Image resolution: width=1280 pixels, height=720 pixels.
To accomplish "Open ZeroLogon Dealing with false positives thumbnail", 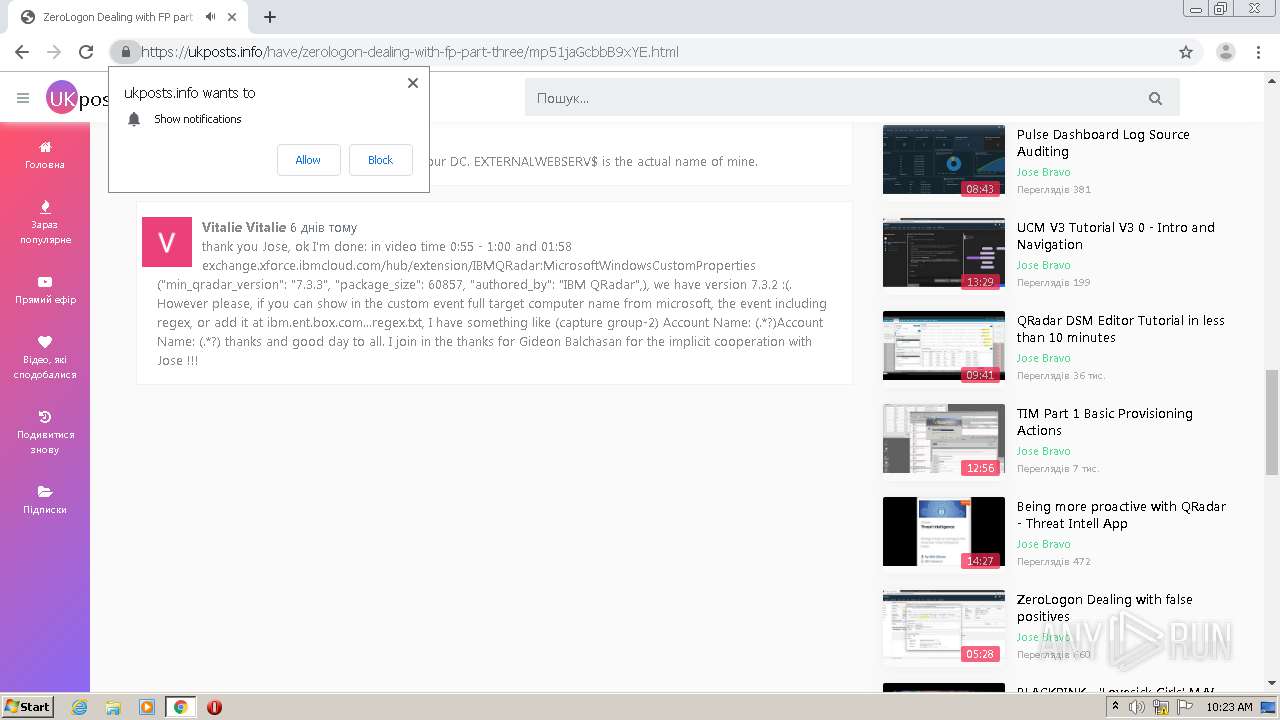I will [x=944, y=625].
